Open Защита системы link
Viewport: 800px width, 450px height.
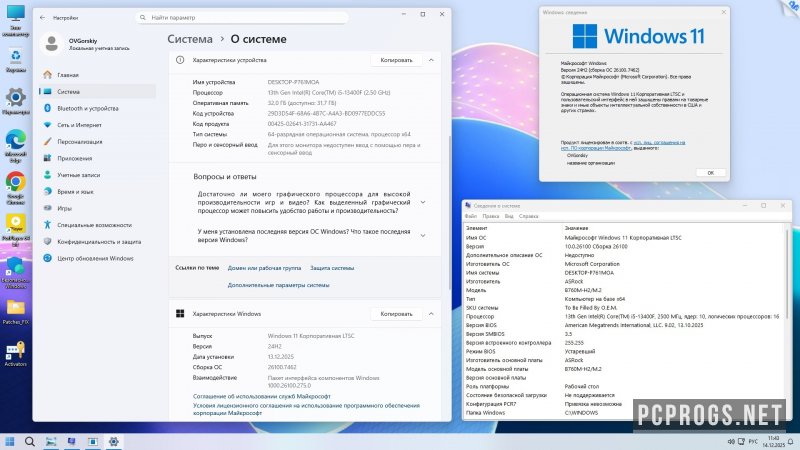point(332,268)
